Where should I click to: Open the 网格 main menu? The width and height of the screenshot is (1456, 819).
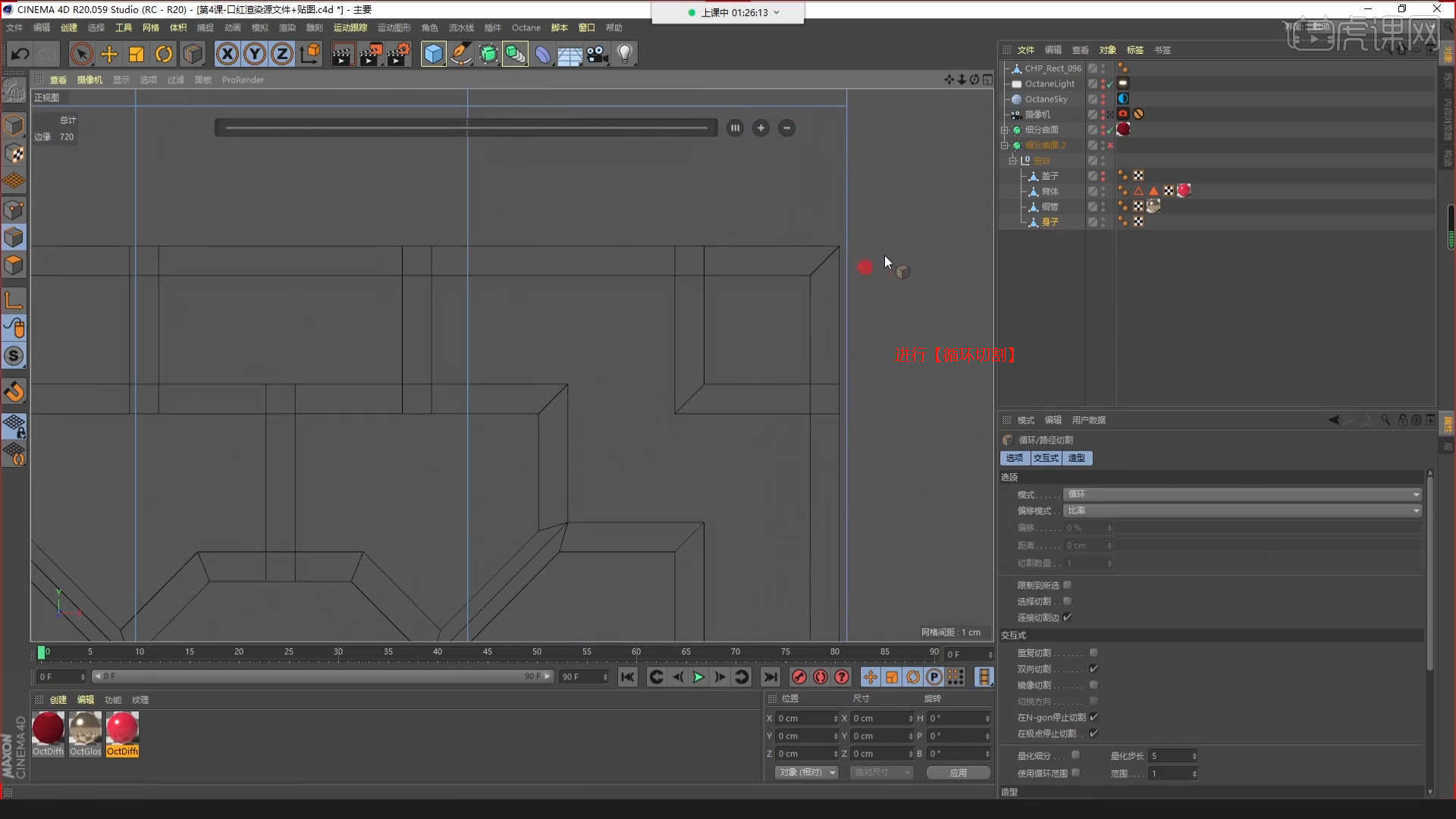151,27
